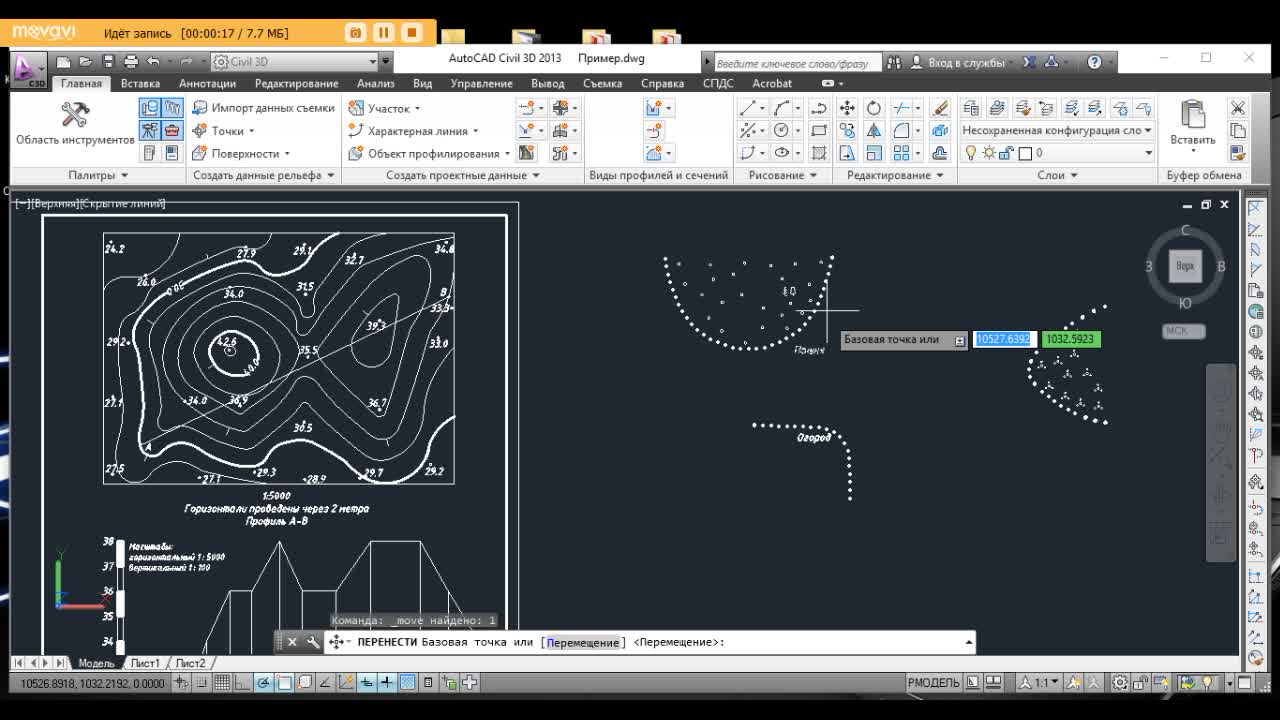Expand the Участок dropdown

pos(417,108)
